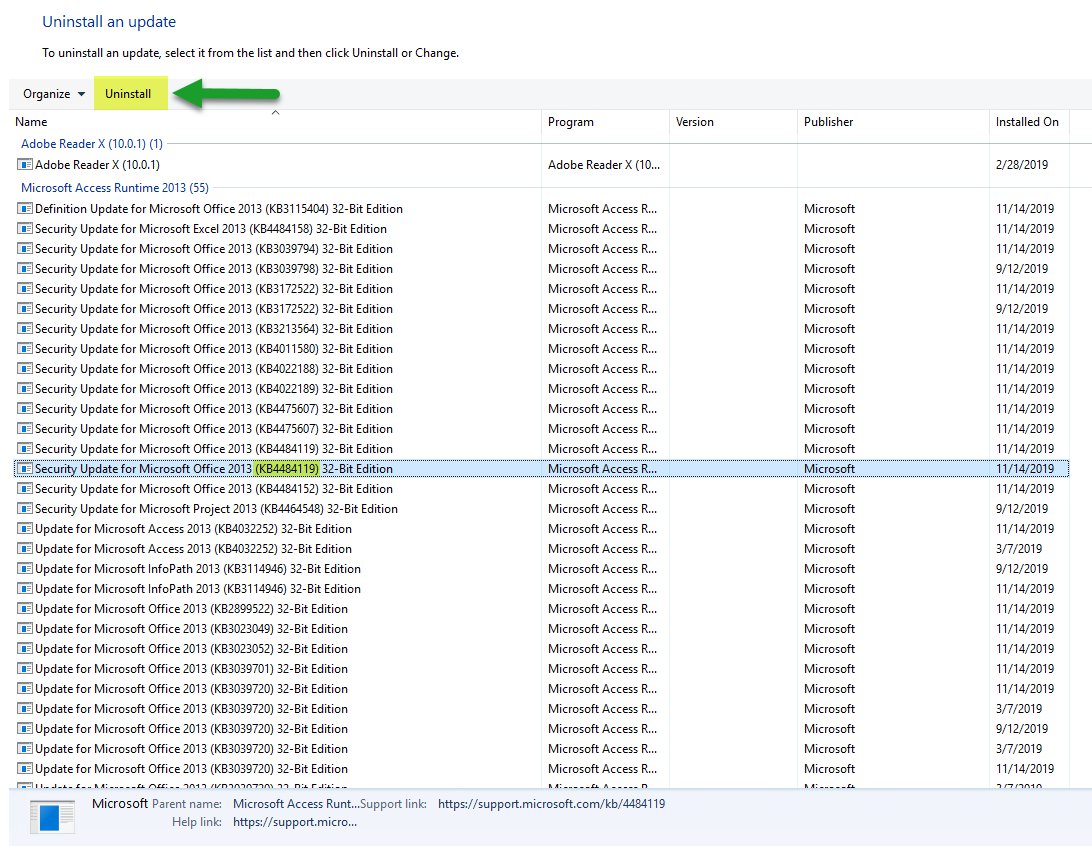Click 'Microsoft Access R...' in the KB4011580 row
The image size is (1092, 846).
tap(602, 349)
